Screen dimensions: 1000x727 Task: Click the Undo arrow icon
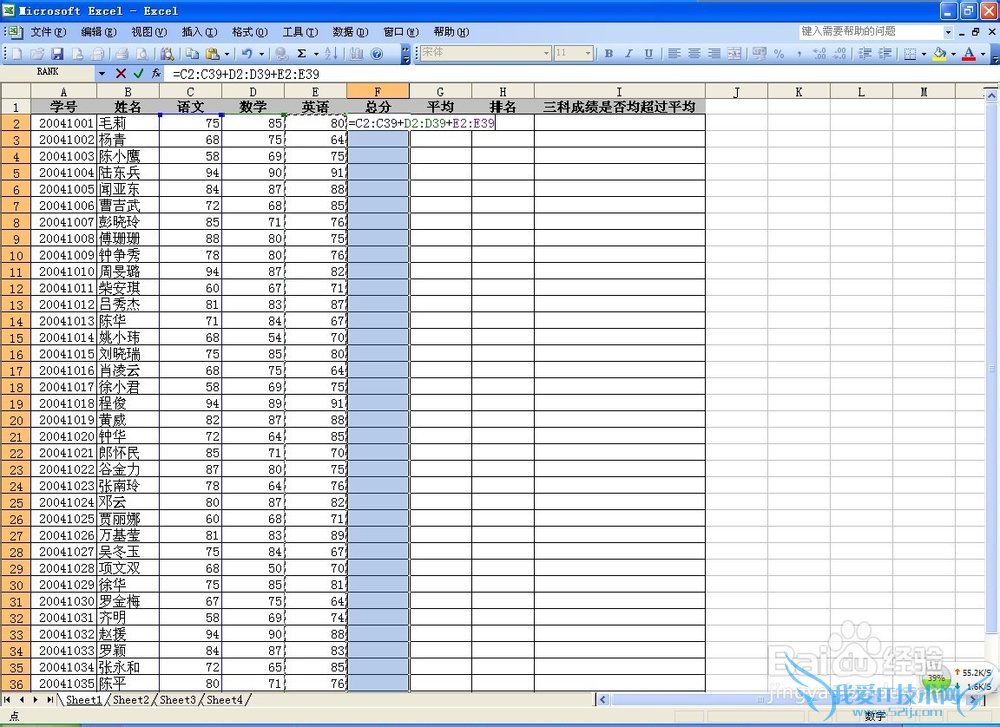(247, 54)
